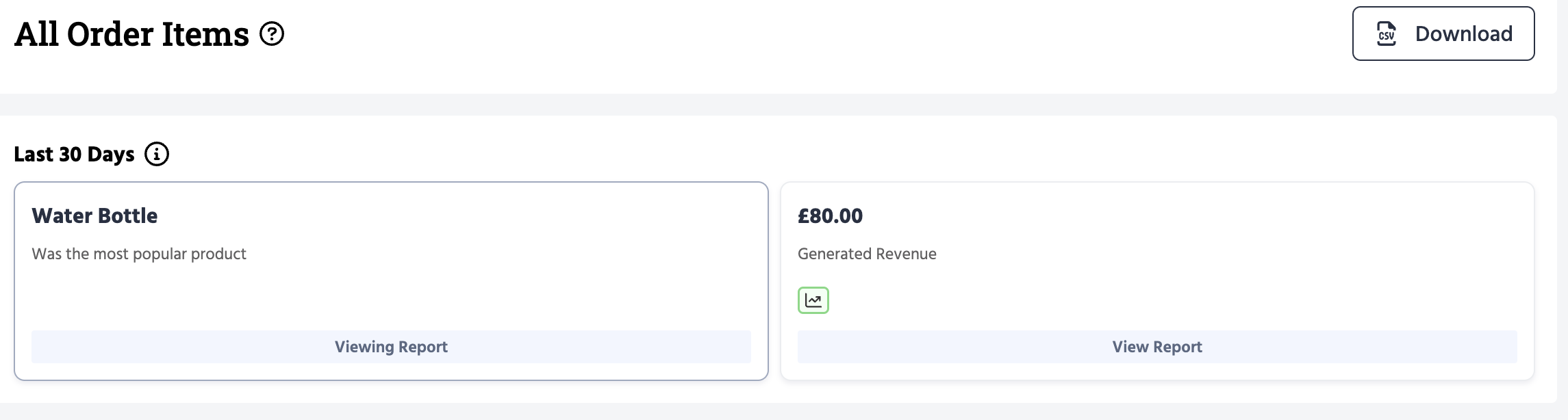Image resolution: width=1568 pixels, height=420 pixels.
Task: Click the green trend chart icon
Action: 813,300
